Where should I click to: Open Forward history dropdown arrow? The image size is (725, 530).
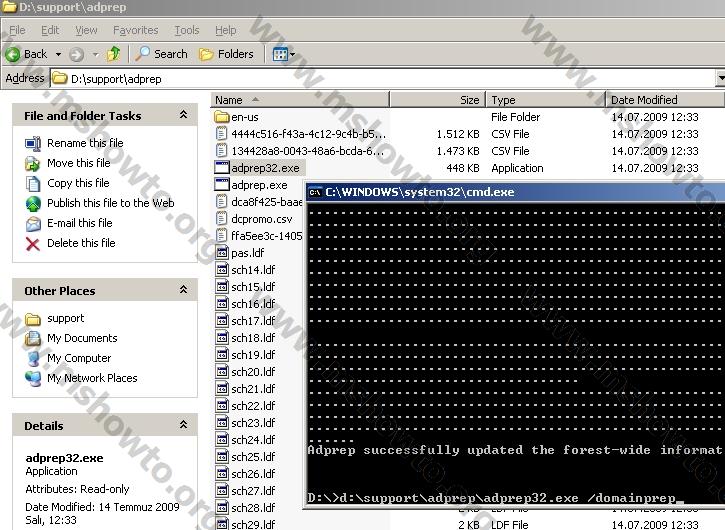coord(95,55)
